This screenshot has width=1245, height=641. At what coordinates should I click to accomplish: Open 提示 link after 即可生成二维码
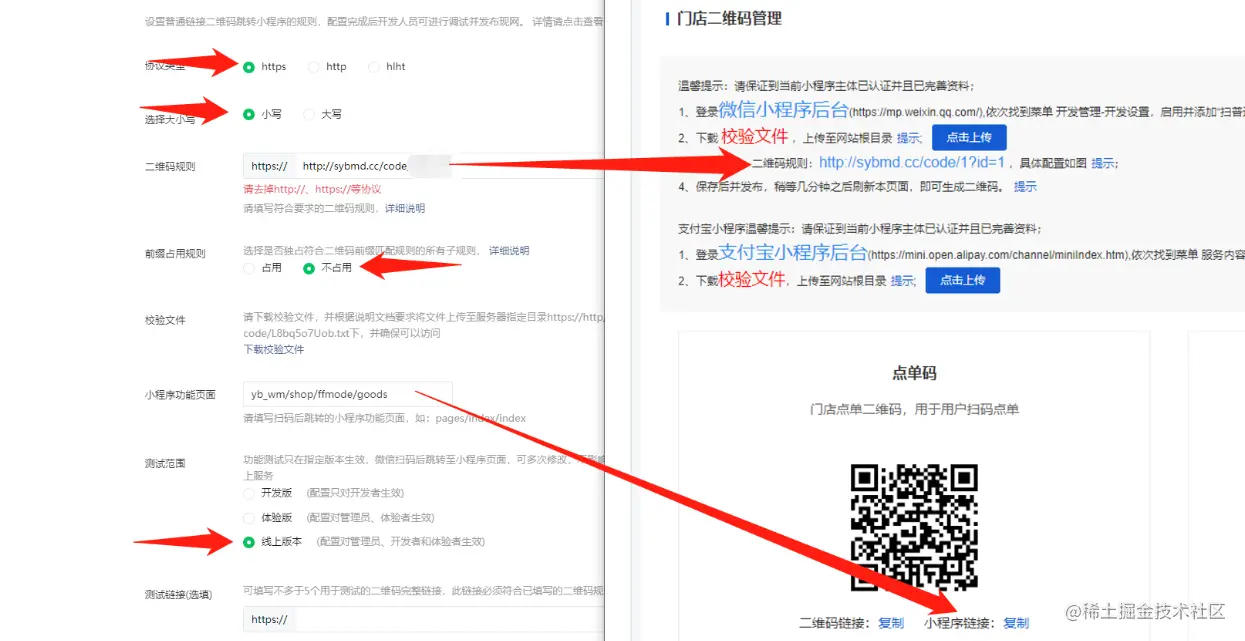[x=1025, y=187]
